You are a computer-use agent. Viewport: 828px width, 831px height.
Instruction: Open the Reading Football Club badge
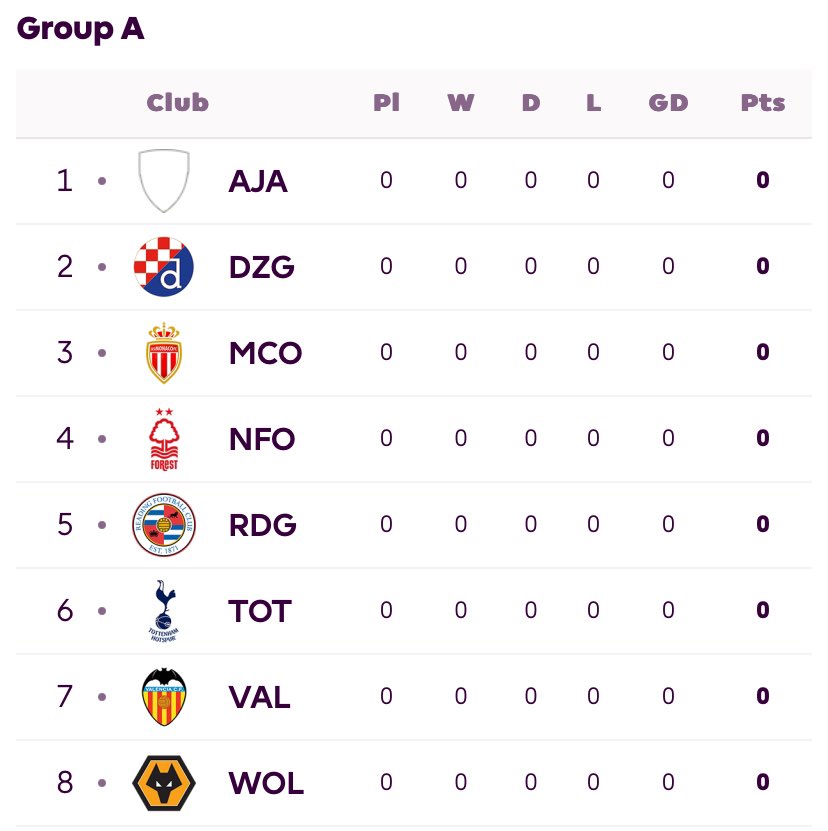point(164,525)
